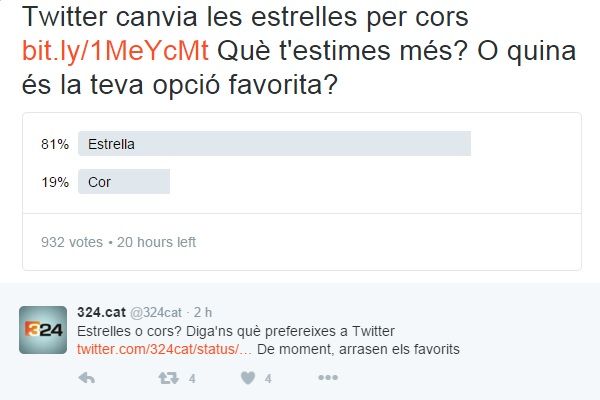The height and width of the screenshot is (400, 600).
Task: Open the 324.cat profile name
Action: [101, 313]
